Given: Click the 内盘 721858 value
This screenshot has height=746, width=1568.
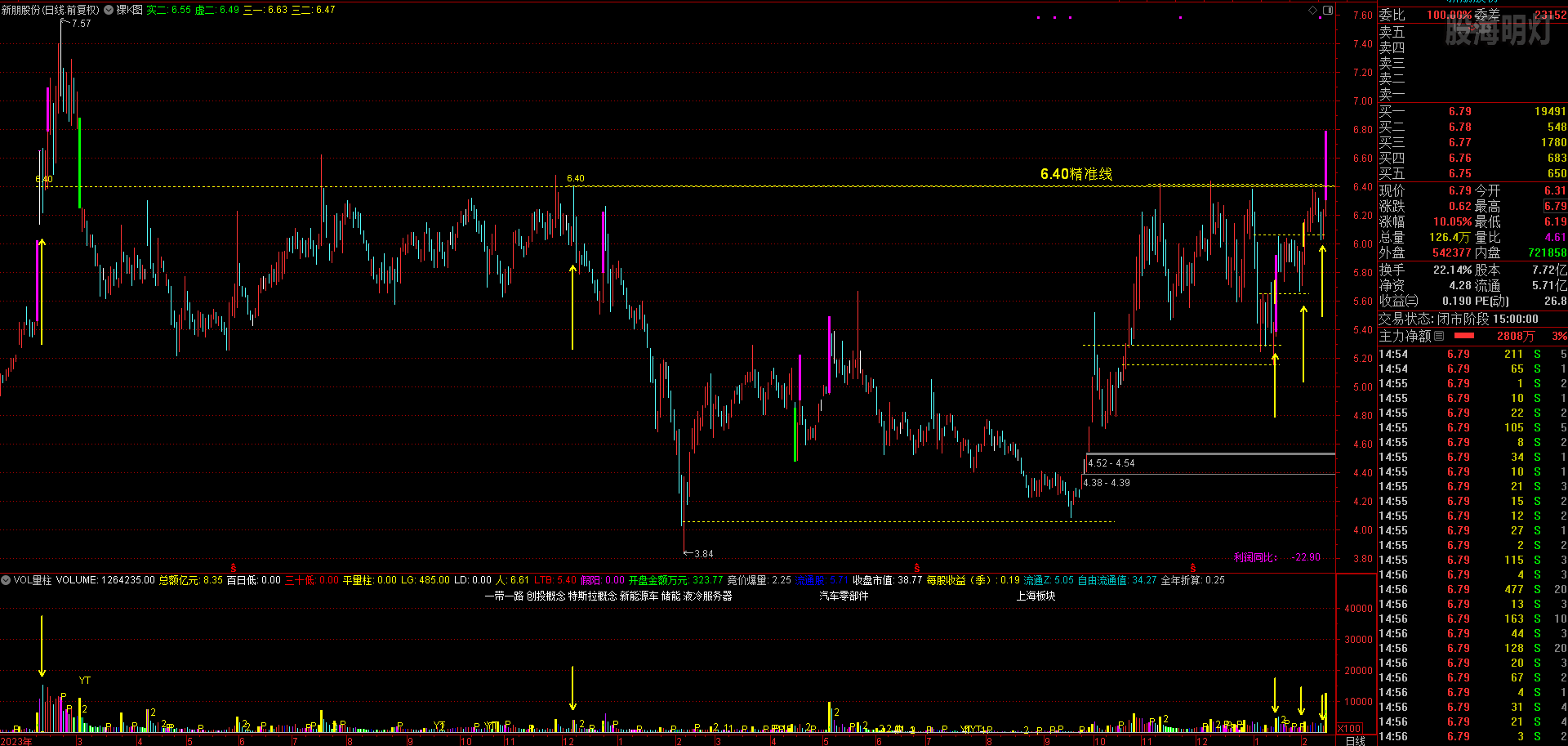Looking at the screenshot, I should (1547, 252).
